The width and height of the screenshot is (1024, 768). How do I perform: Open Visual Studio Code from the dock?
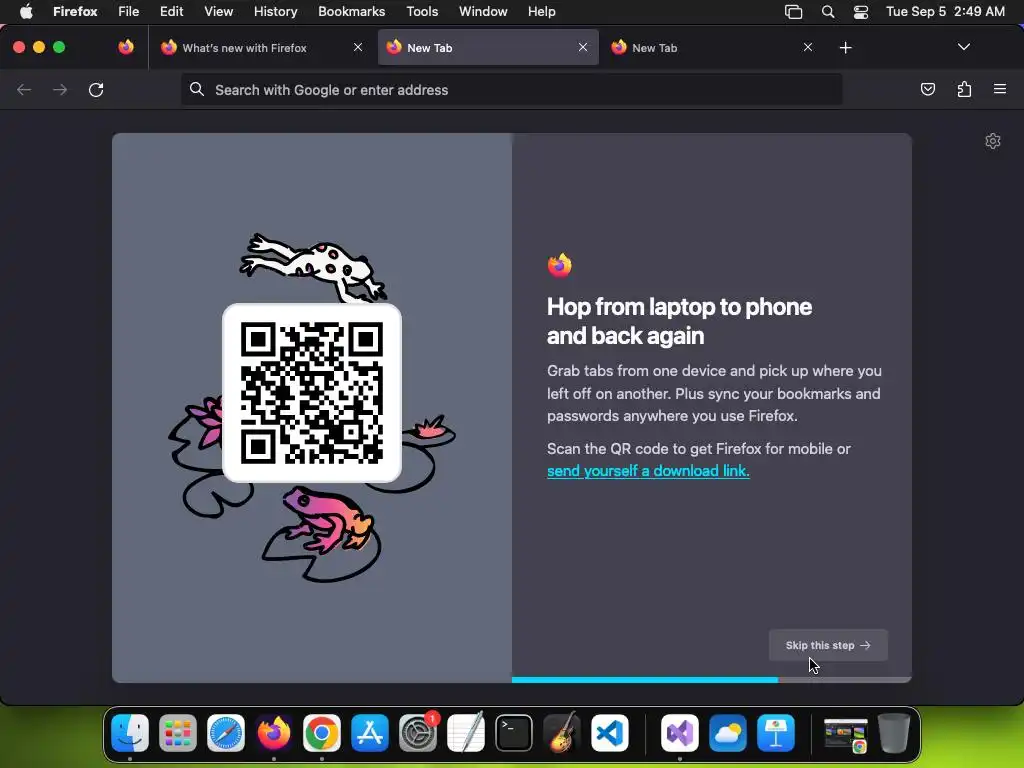tap(610, 733)
